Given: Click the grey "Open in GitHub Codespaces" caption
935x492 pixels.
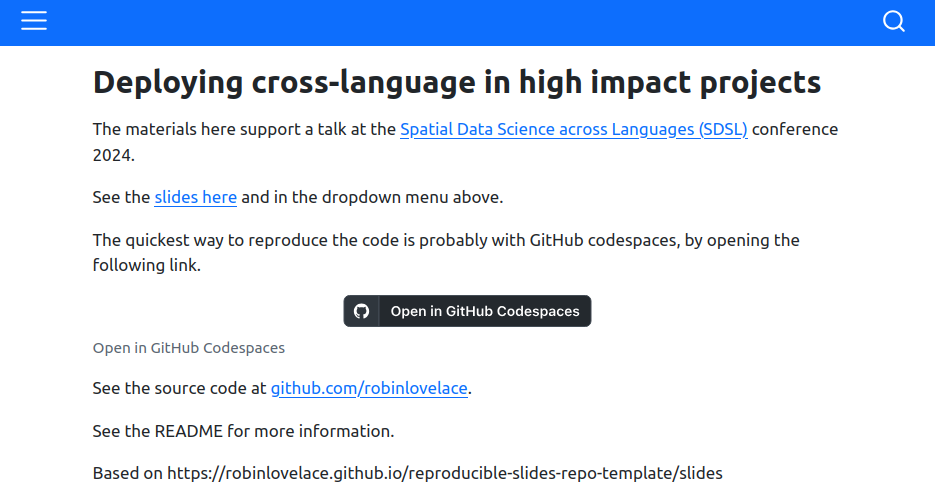Looking at the screenshot, I should coord(188,348).
